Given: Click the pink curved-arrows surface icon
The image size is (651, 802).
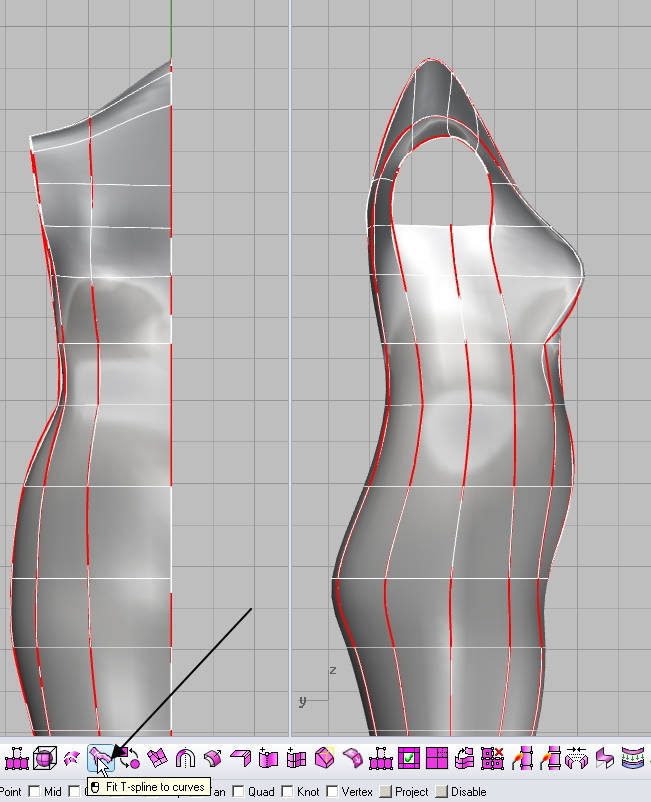Looking at the screenshot, I should click(72, 758).
